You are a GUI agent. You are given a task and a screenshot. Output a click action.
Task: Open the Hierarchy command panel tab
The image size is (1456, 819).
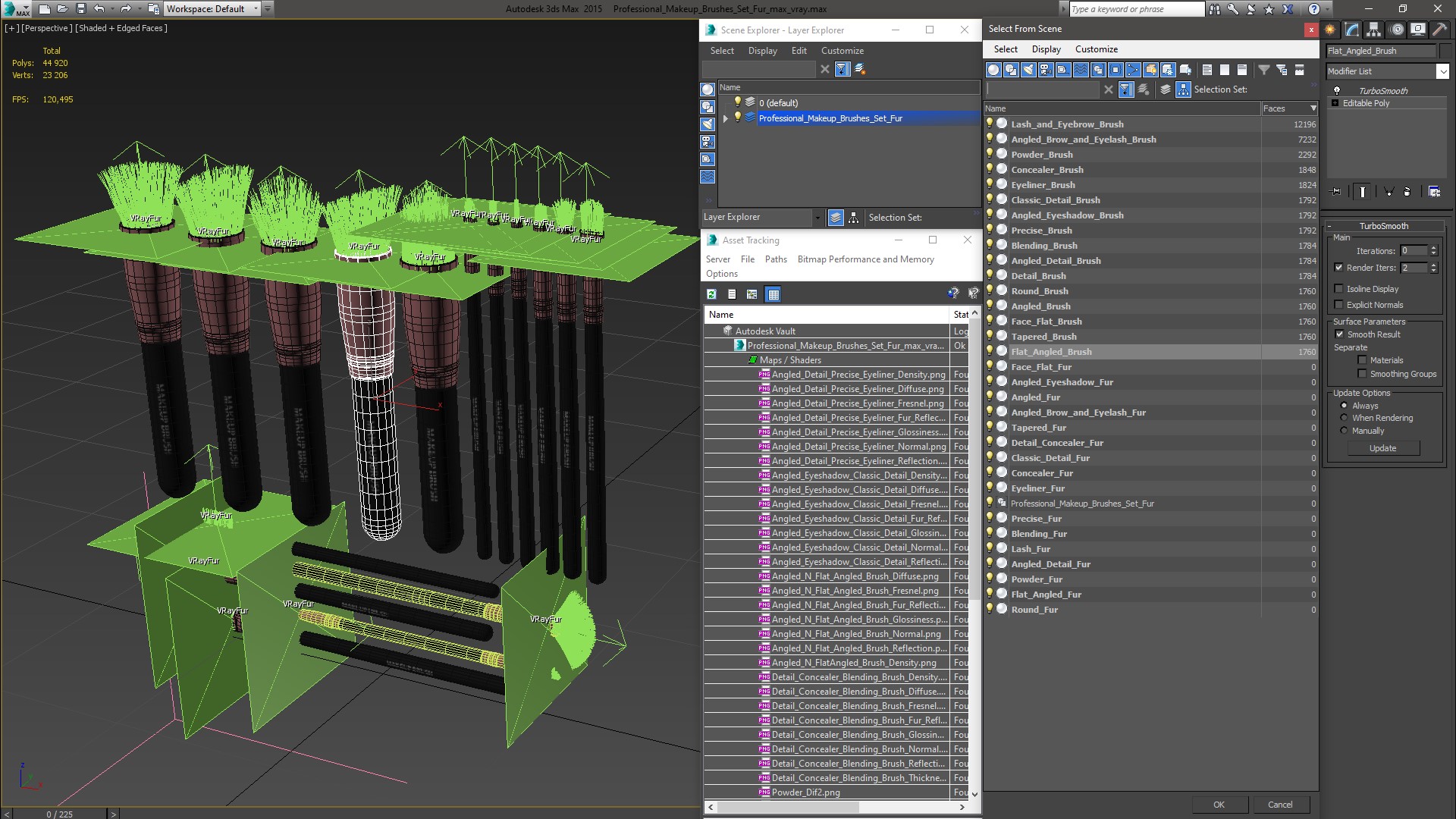tap(1373, 30)
